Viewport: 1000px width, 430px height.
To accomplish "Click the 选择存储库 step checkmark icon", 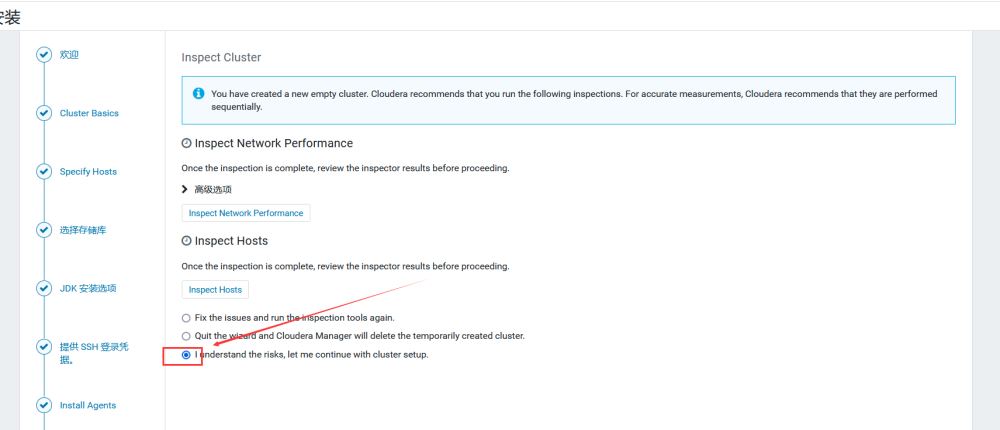I will click(43, 230).
